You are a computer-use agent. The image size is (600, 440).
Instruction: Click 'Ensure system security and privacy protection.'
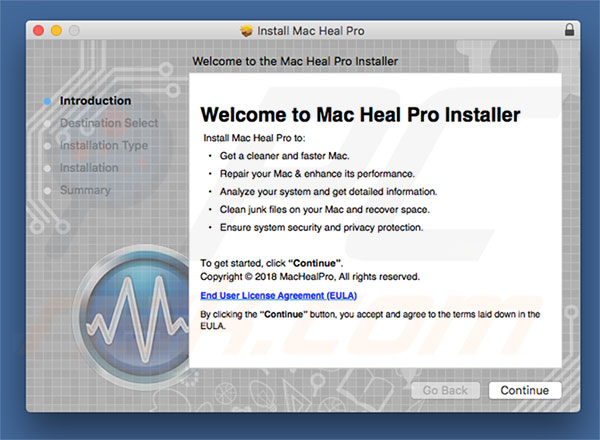click(321, 227)
